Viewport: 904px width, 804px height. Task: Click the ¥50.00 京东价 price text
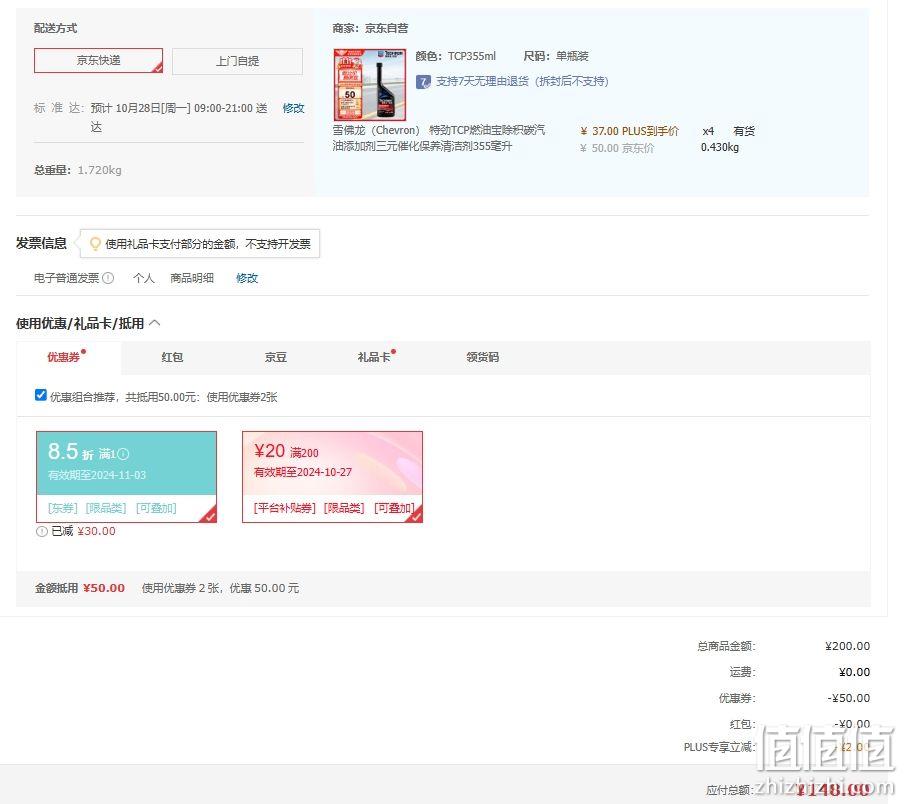(617, 148)
